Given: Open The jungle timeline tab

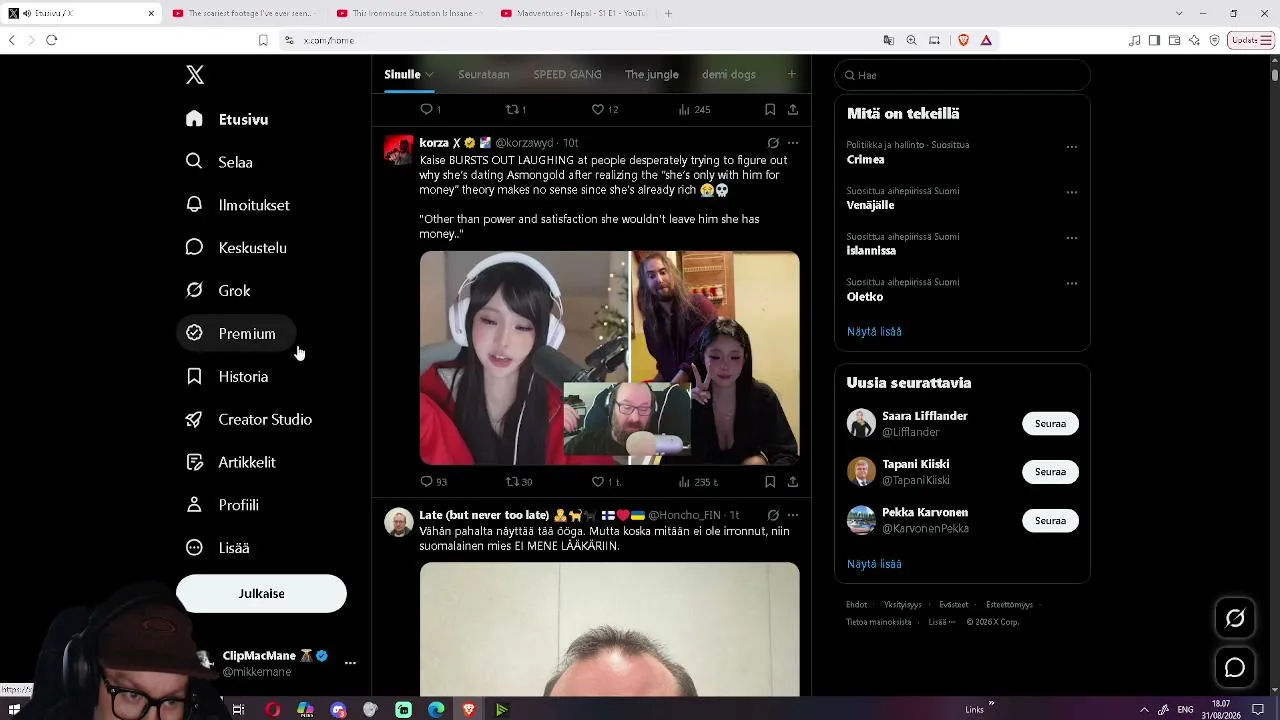Looking at the screenshot, I should pyautogui.click(x=652, y=75).
